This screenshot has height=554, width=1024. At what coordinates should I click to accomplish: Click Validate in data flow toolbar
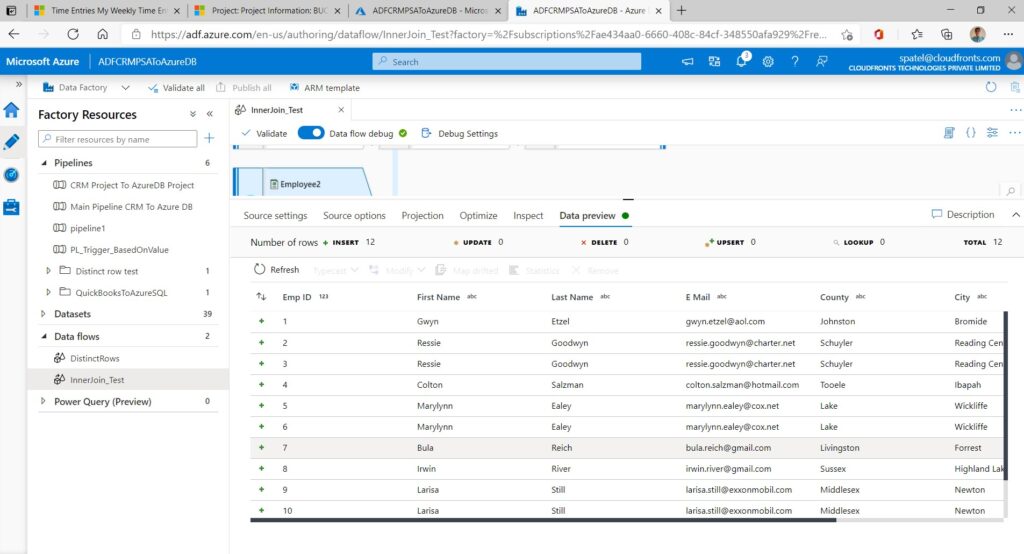(264, 133)
